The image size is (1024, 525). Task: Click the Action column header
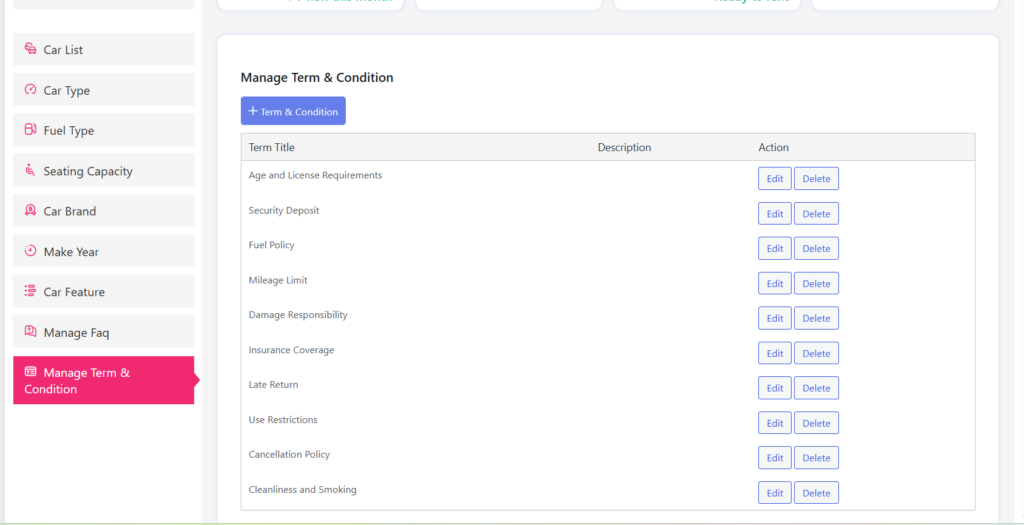[x=773, y=148]
